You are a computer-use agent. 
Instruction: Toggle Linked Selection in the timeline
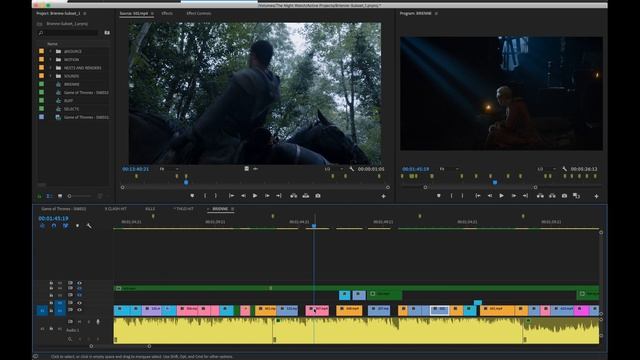pyautogui.click(x=65, y=226)
